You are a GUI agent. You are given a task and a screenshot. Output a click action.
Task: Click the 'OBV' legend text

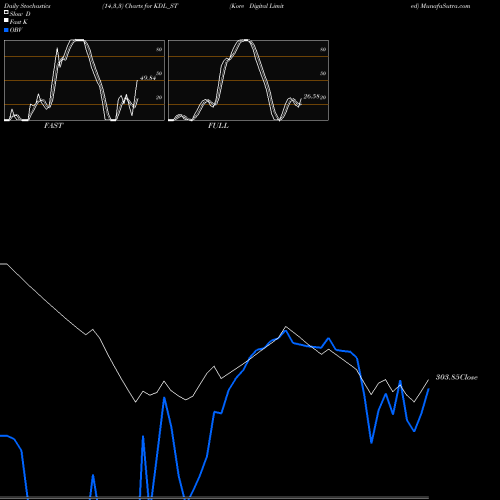point(16,30)
